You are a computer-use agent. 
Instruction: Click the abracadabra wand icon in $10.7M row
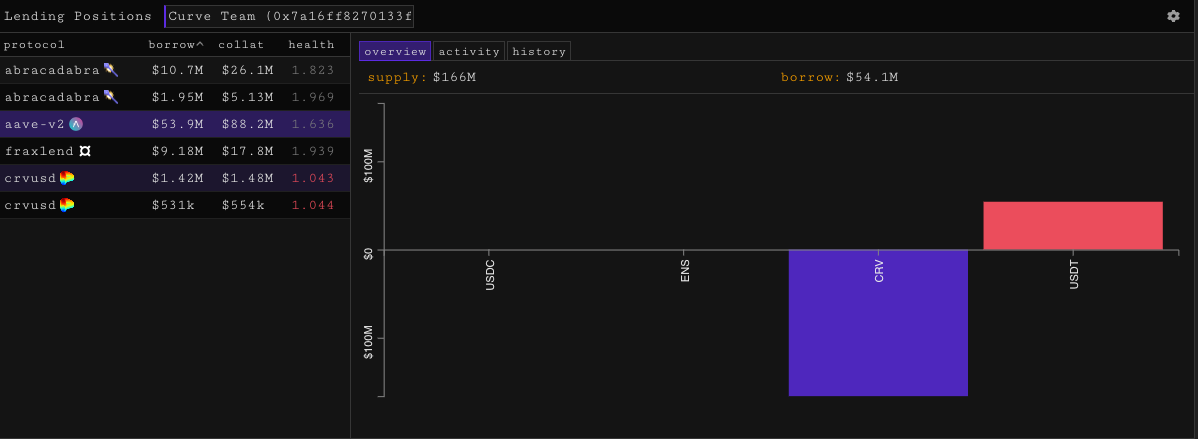(x=111, y=70)
